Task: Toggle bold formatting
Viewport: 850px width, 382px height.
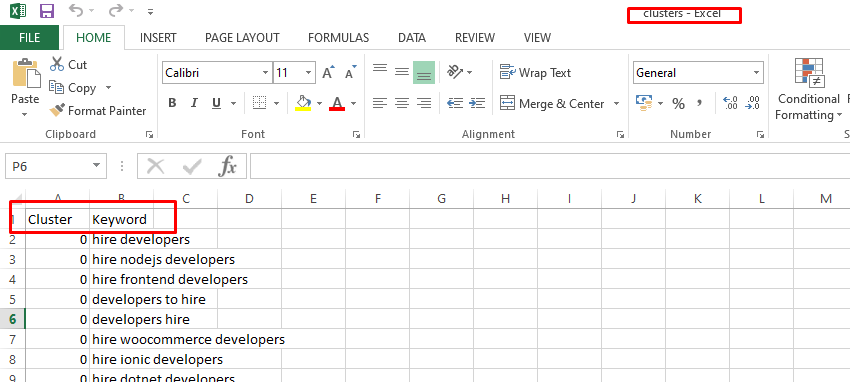Action: pos(172,103)
